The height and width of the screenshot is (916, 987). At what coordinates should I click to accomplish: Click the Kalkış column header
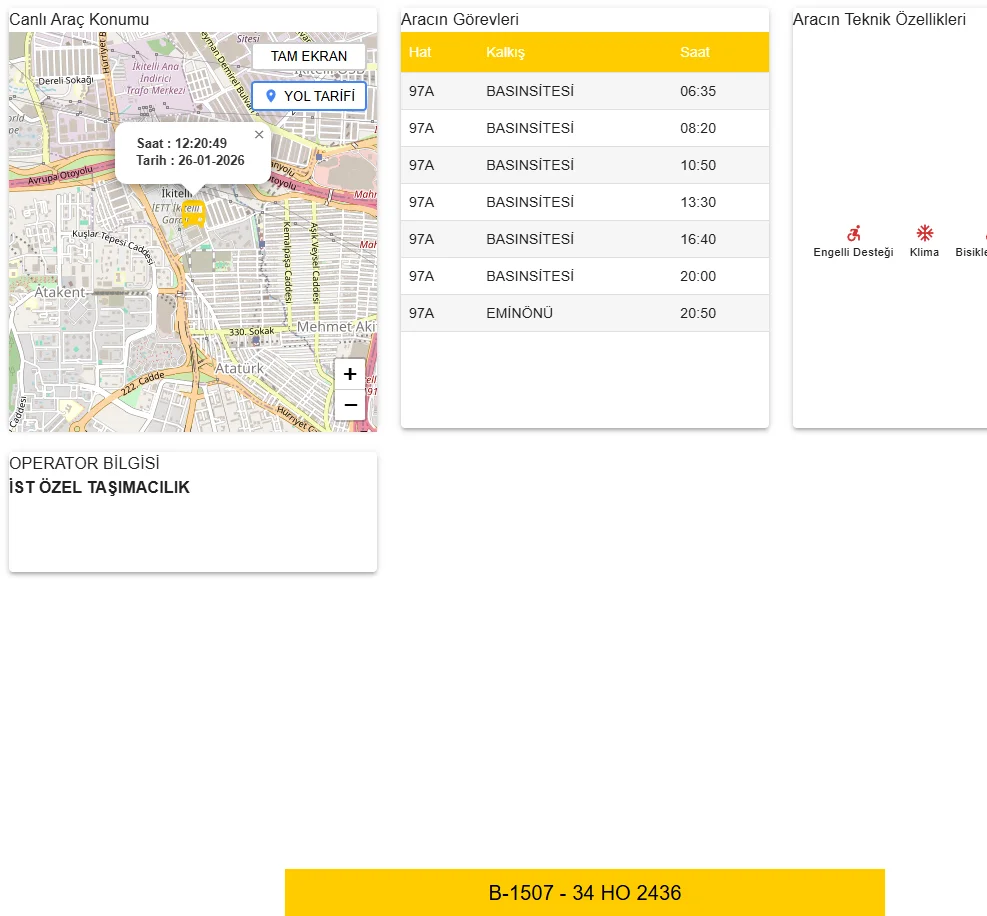click(505, 52)
